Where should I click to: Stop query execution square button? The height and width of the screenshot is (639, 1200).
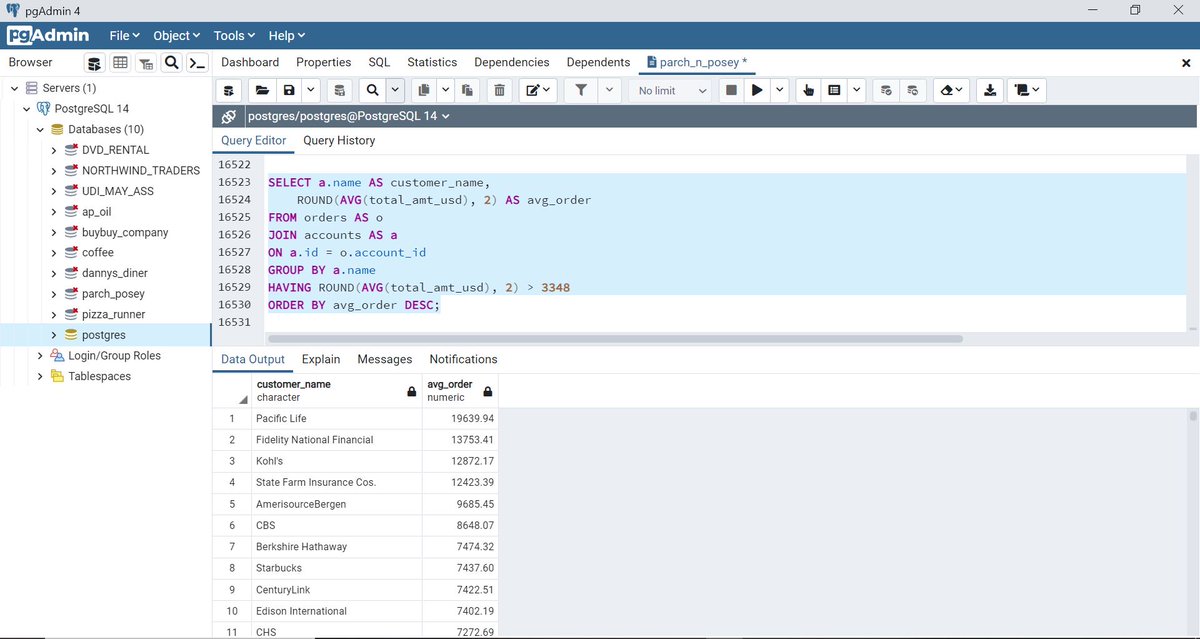click(x=732, y=90)
